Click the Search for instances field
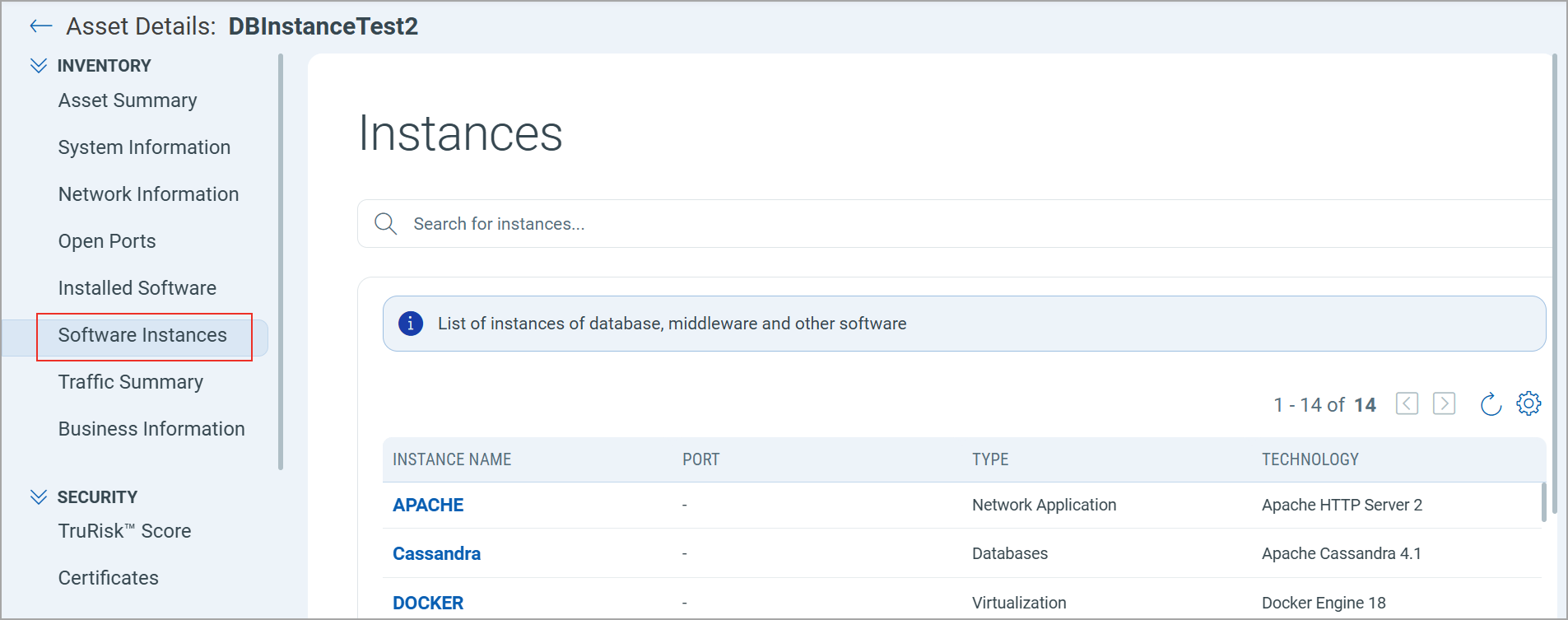 click(955, 224)
